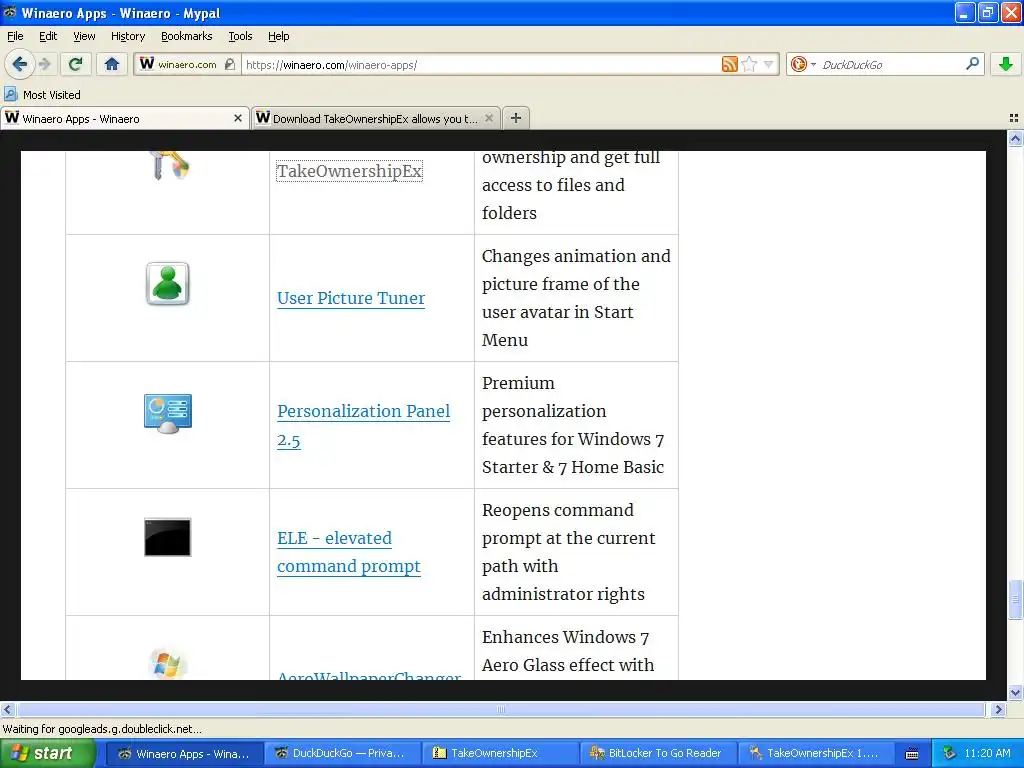
Task: Click the User Picture Tuner green avatar icon
Action: tap(168, 284)
